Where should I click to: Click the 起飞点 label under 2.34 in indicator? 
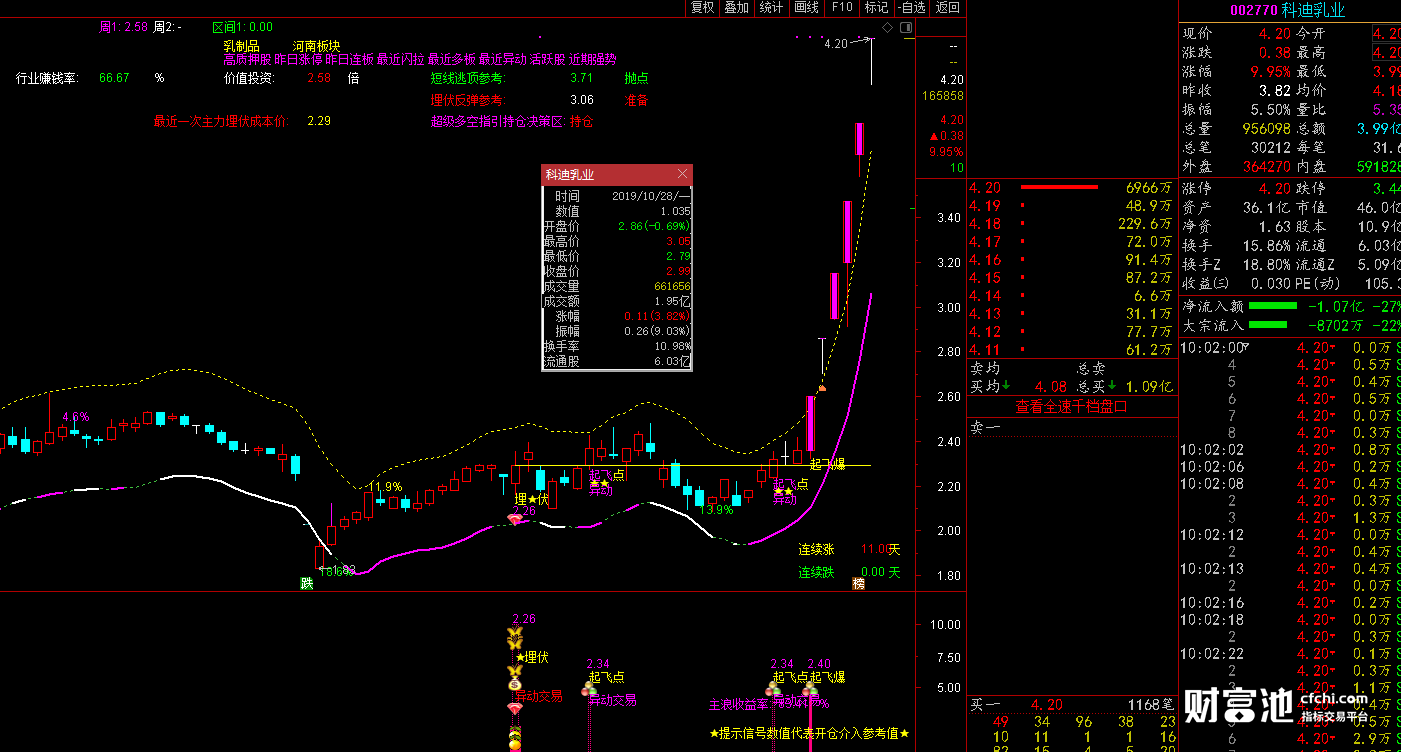point(606,677)
